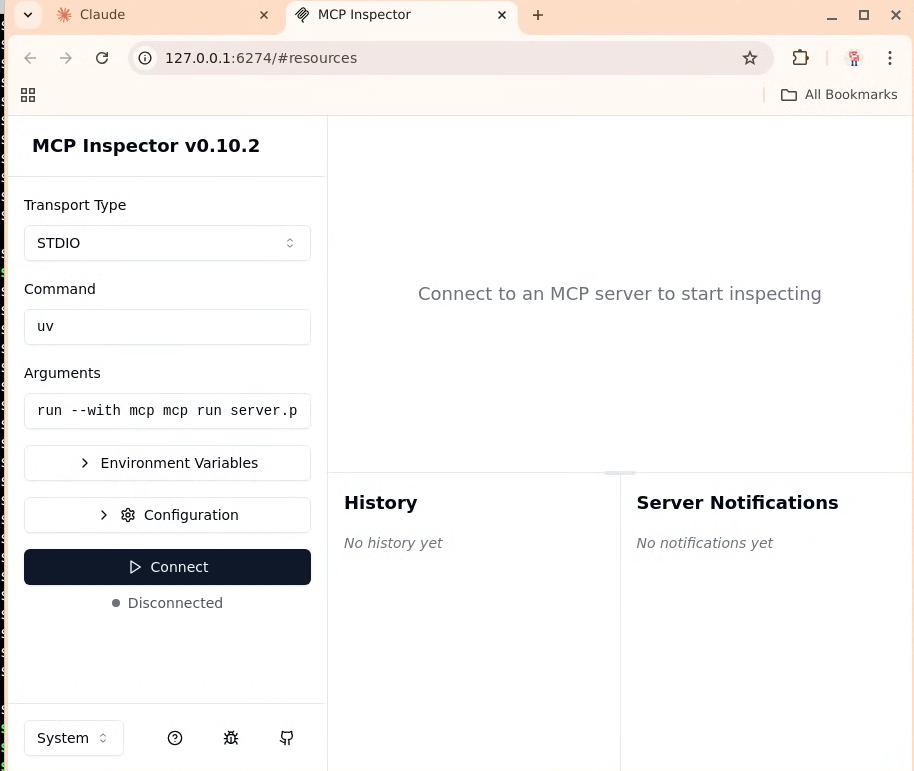Viewport: 914px width, 771px height.
Task: Open the Transport Type STDIO dropdown
Action: pos(167,243)
